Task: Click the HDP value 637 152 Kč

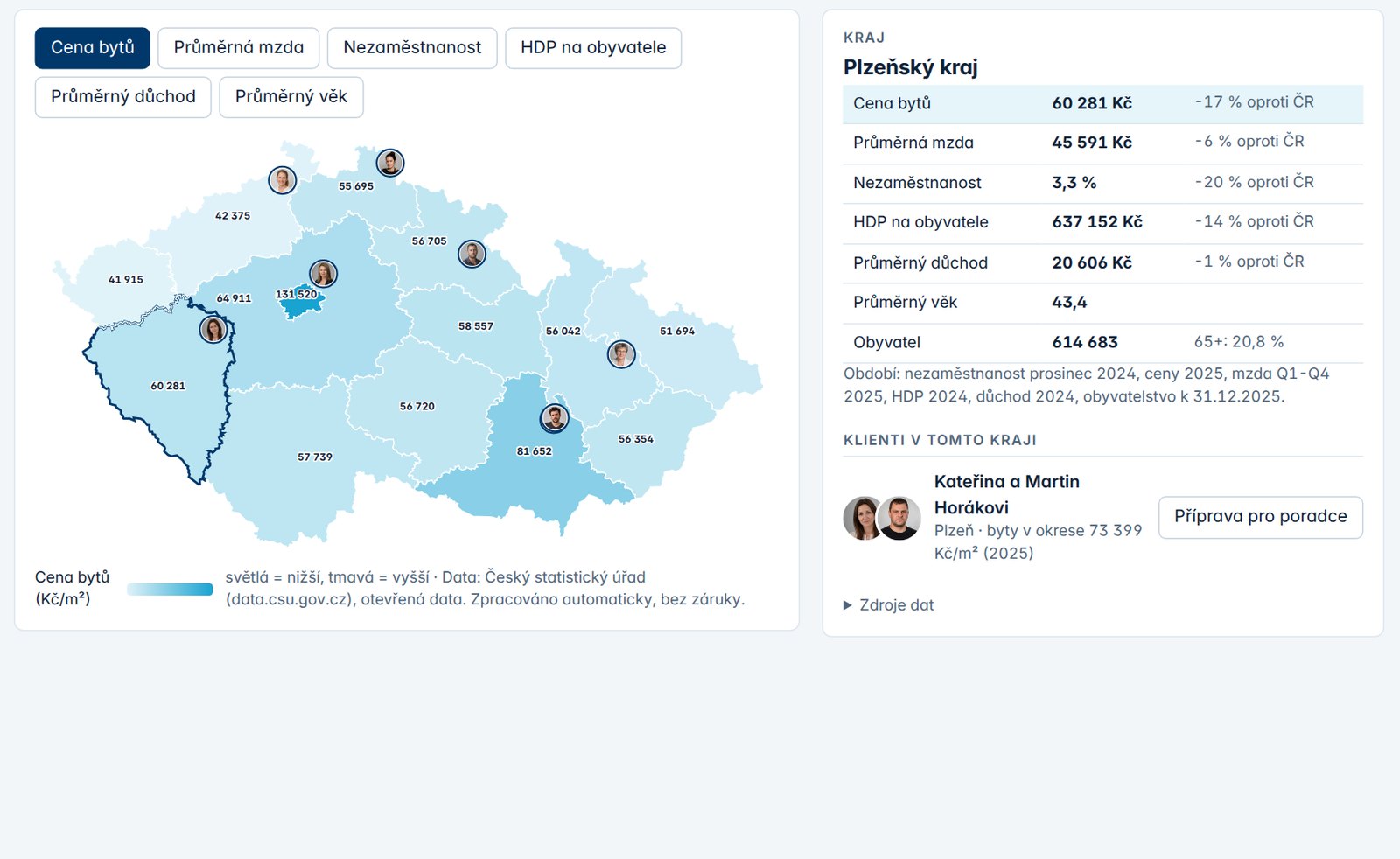Action: pos(1097,222)
